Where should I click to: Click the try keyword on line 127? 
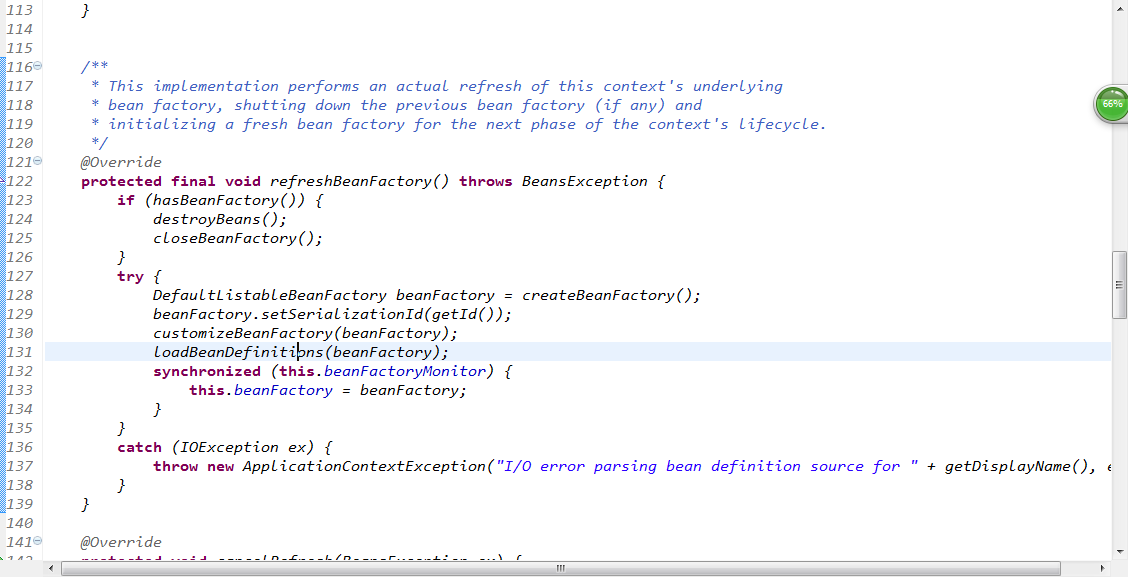(x=130, y=276)
